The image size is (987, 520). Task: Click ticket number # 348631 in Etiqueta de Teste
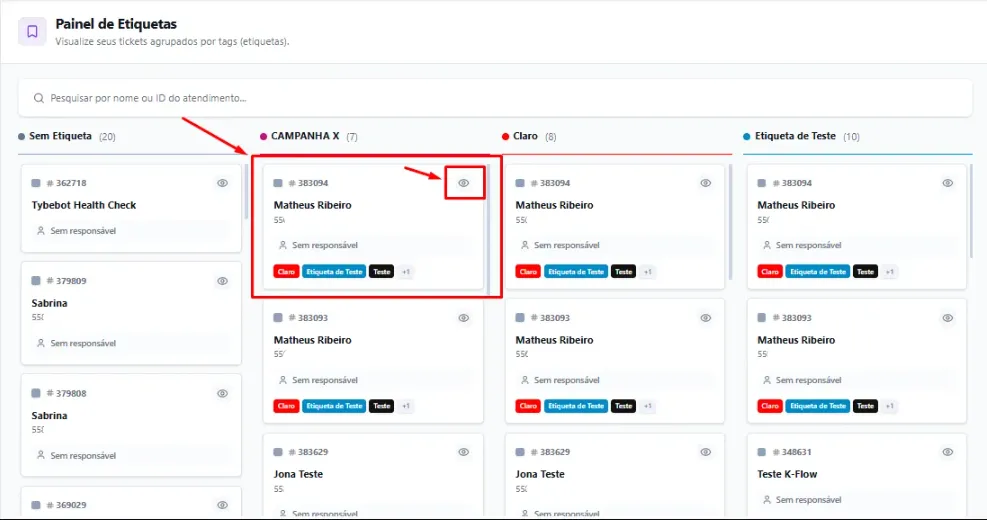click(x=792, y=452)
